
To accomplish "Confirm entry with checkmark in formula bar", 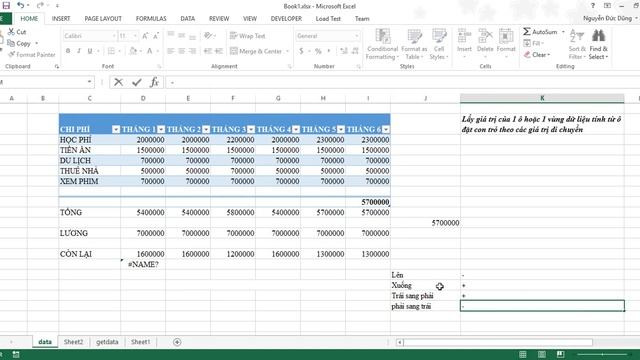I will [x=136, y=82].
